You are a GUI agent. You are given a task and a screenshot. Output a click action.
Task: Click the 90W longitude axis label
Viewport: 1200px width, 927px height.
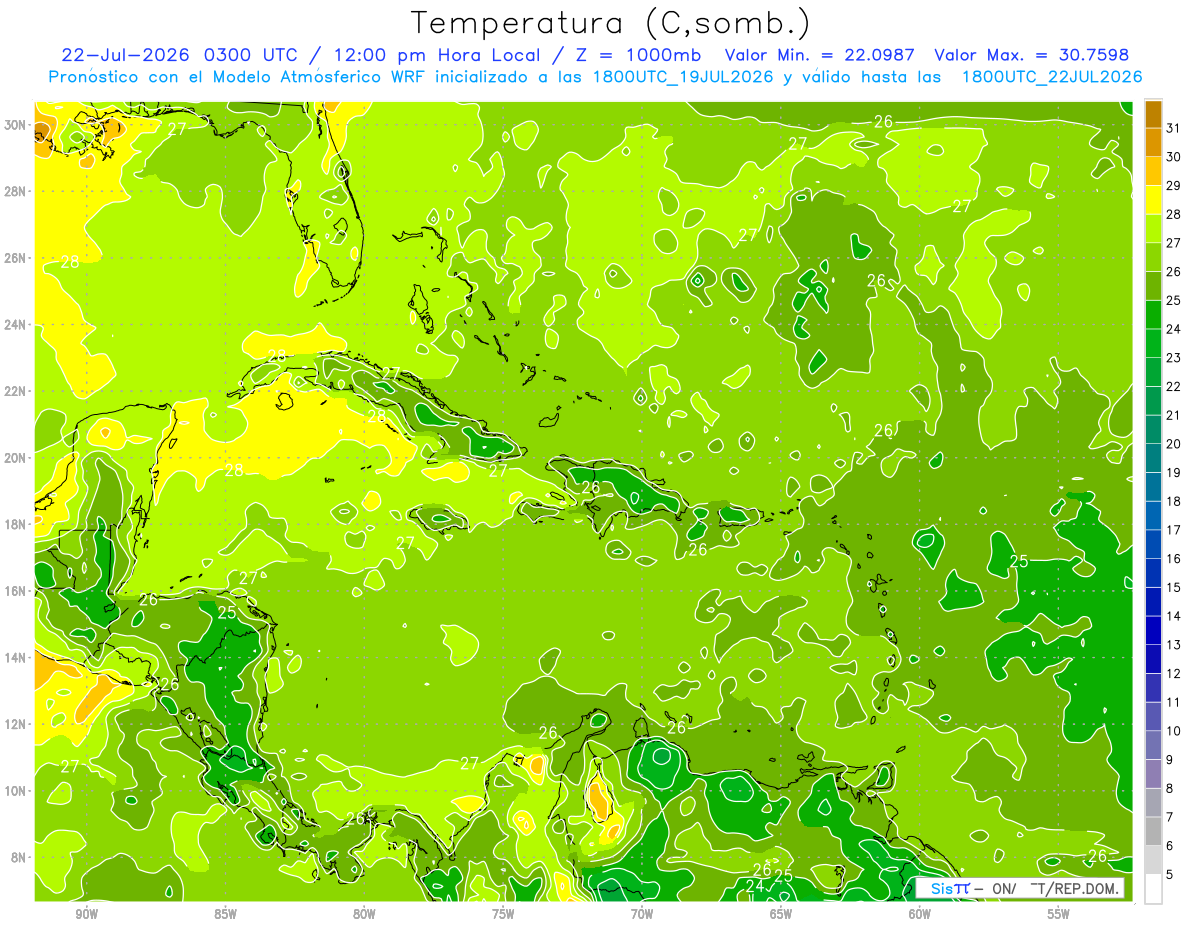click(86, 914)
